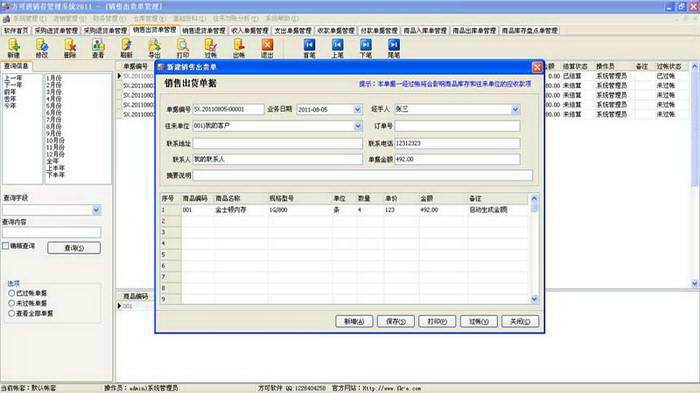Click the 订单号 input field
Image resolution: width=700 pixels, height=393 pixels.
457,126
